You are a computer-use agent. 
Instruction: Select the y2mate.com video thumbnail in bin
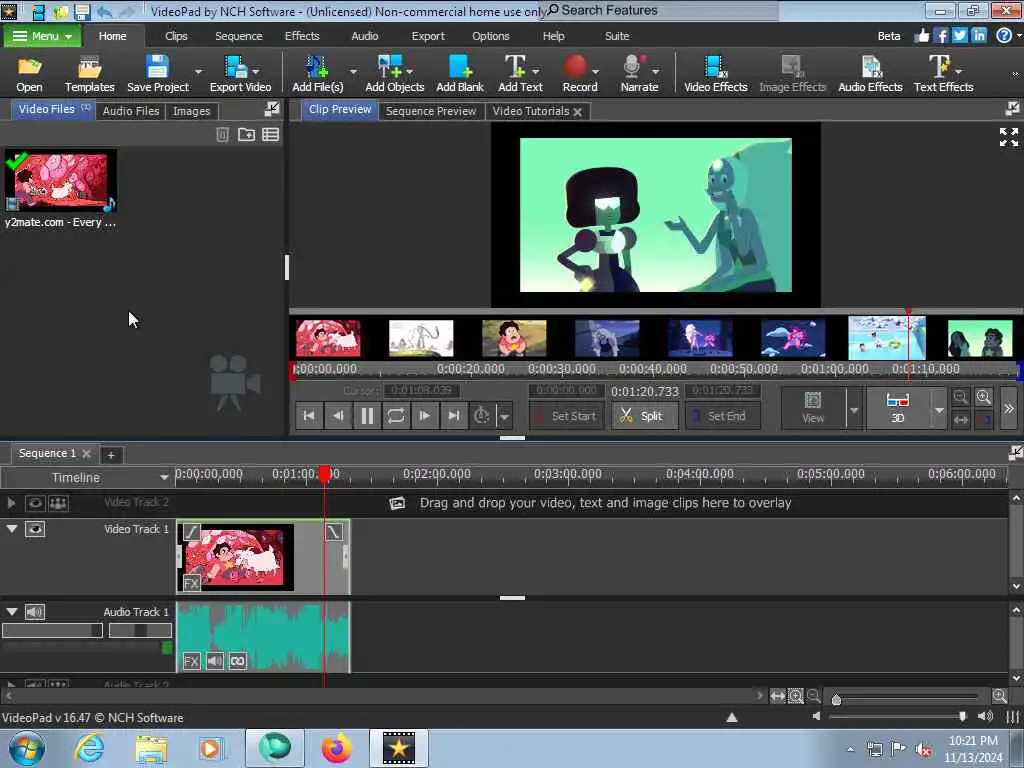point(61,181)
